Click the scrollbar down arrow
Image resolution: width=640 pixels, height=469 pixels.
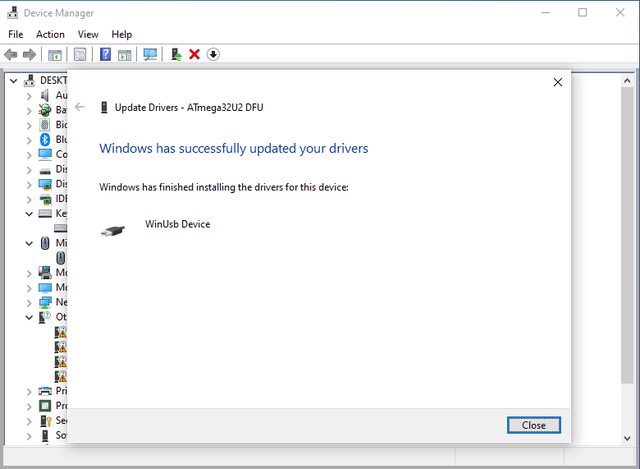point(627,438)
